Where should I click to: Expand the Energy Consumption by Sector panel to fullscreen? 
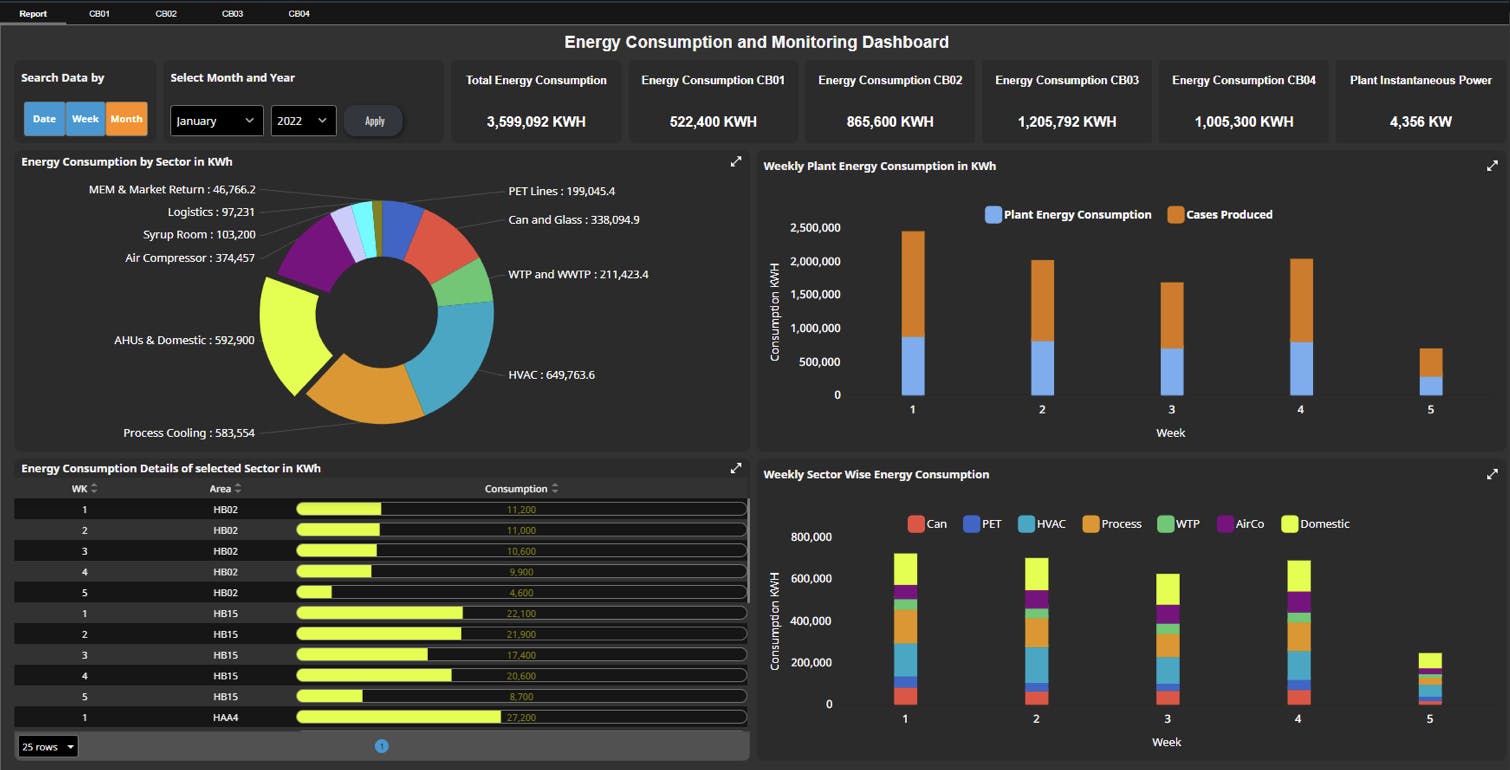(x=736, y=160)
